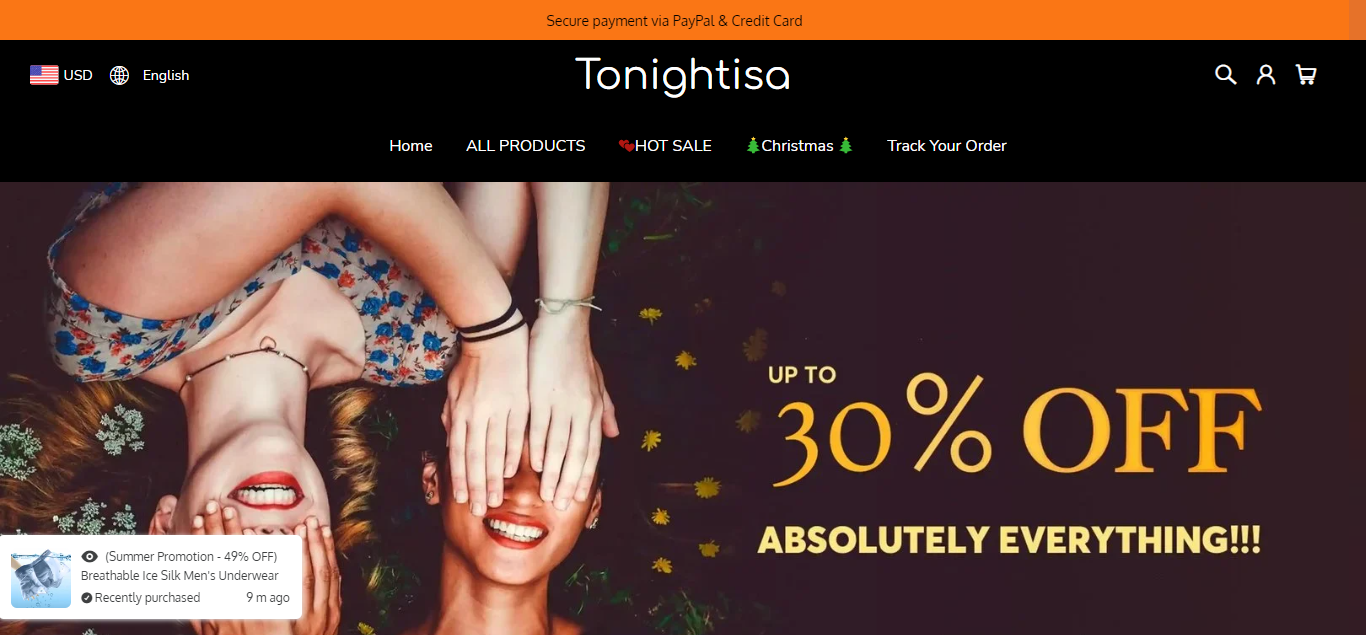Click the checkmark beside Recently purchased
Image resolution: width=1366 pixels, height=635 pixels.
[x=87, y=598]
